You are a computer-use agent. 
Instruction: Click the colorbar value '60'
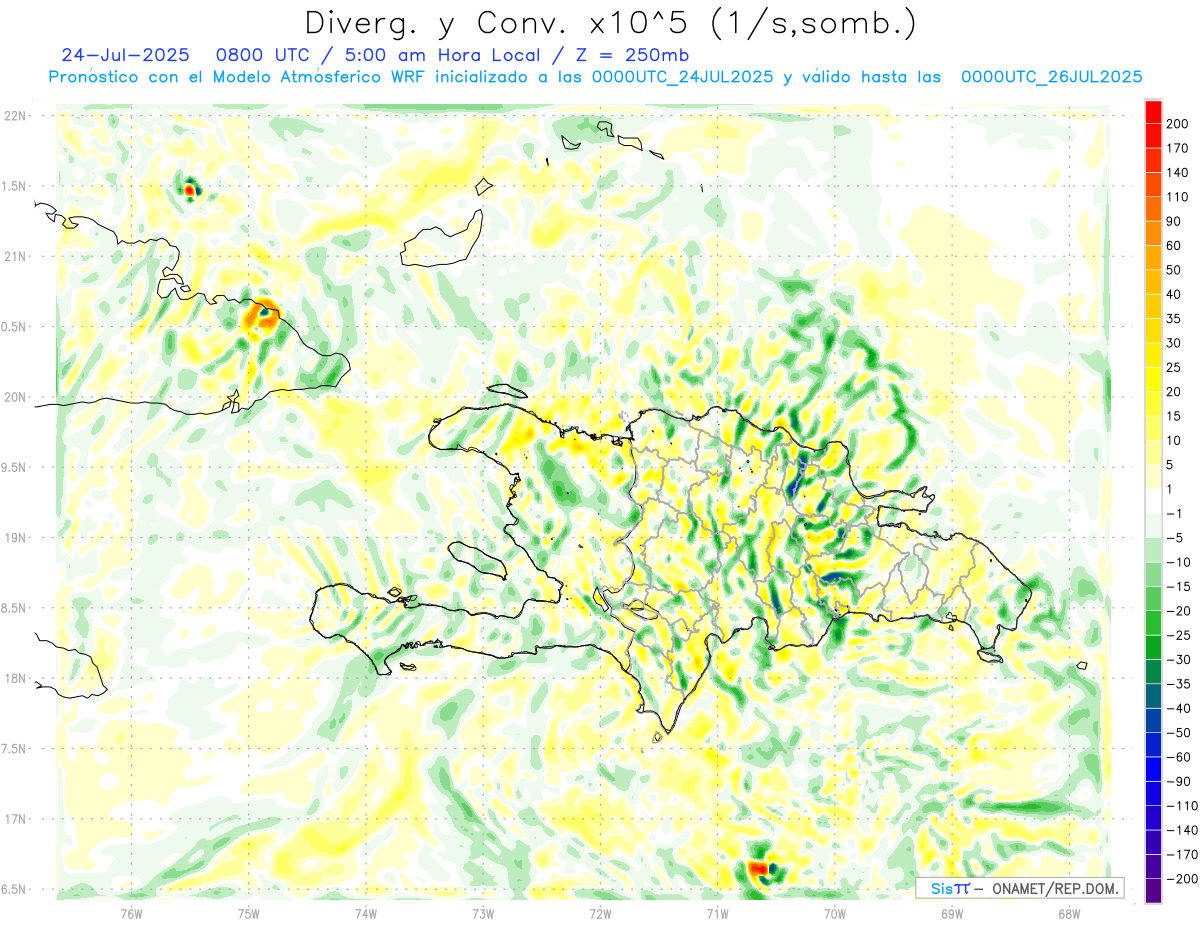(1174, 245)
